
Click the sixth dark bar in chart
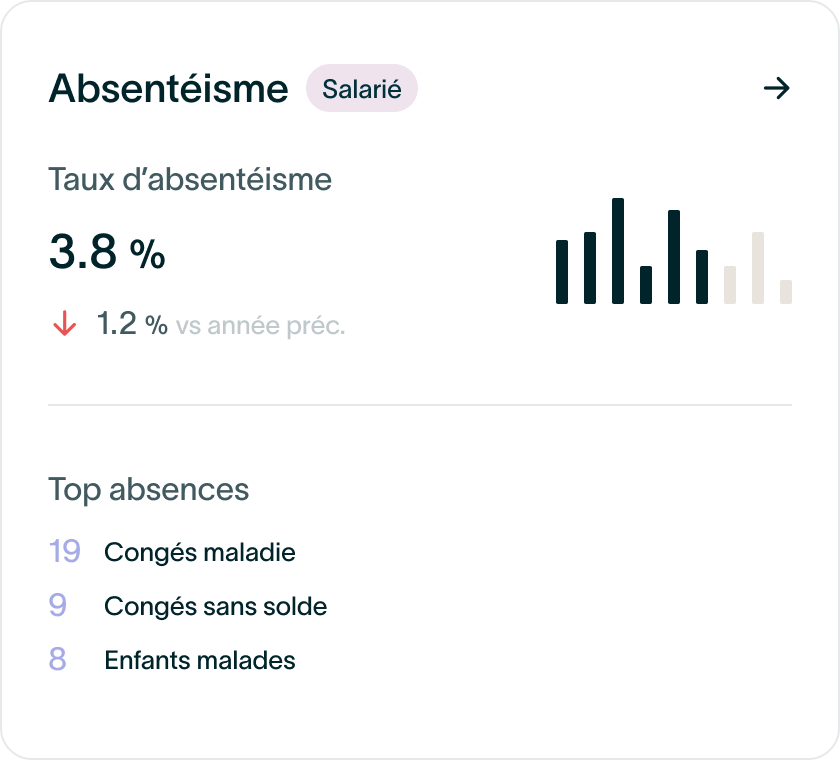(702, 277)
